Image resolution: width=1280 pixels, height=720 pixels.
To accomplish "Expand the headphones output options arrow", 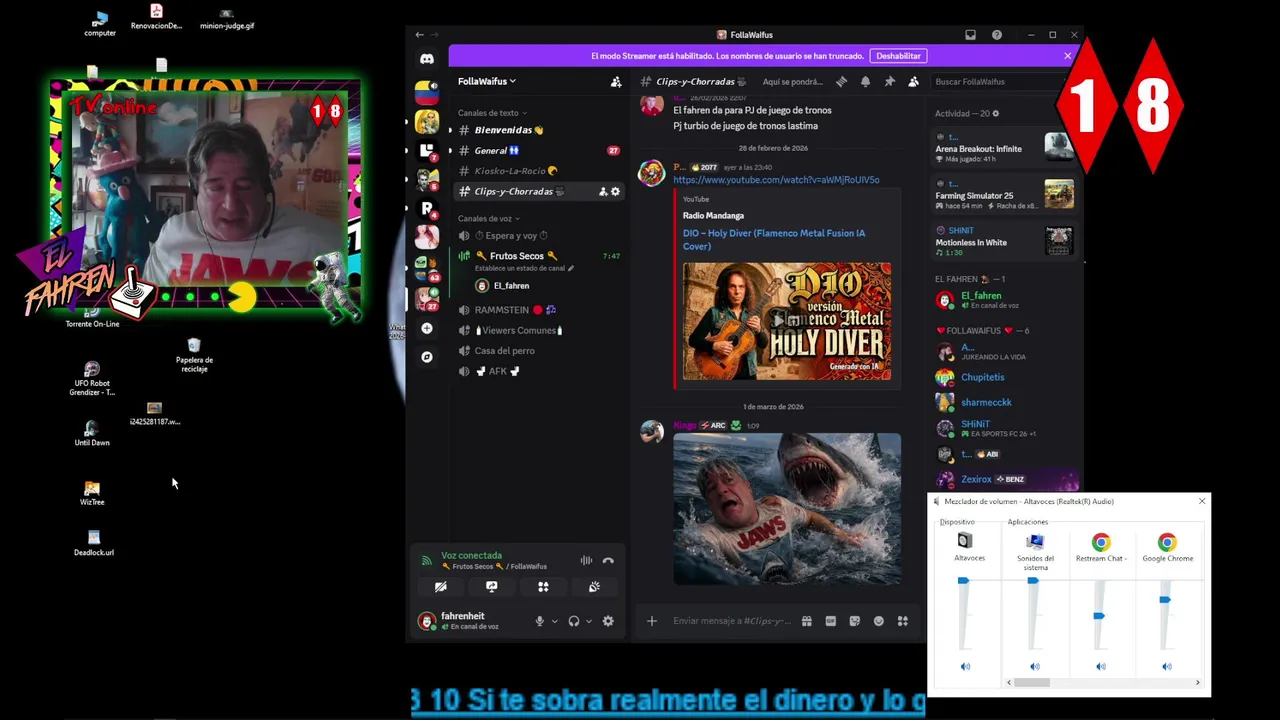I will click(x=588, y=621).
